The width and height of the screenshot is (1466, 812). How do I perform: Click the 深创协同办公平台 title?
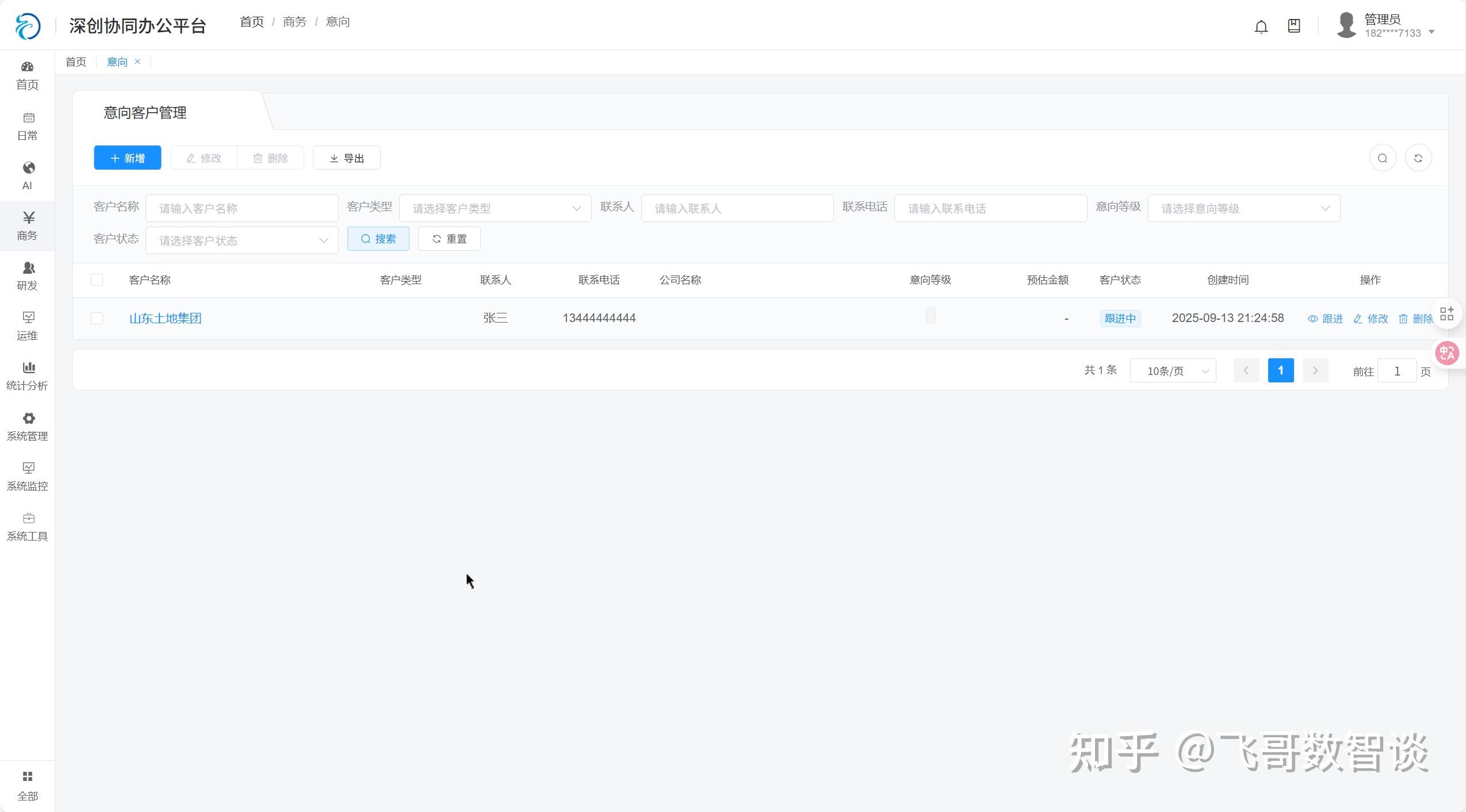(137, 26)
